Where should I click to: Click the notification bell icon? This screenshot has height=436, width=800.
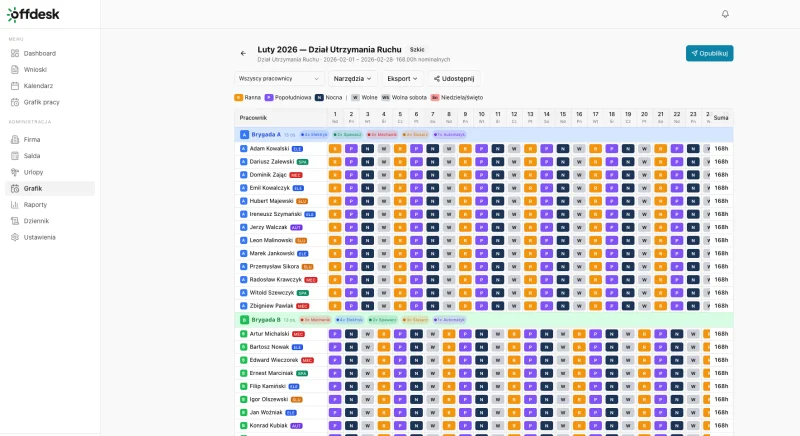click(725, 14)
